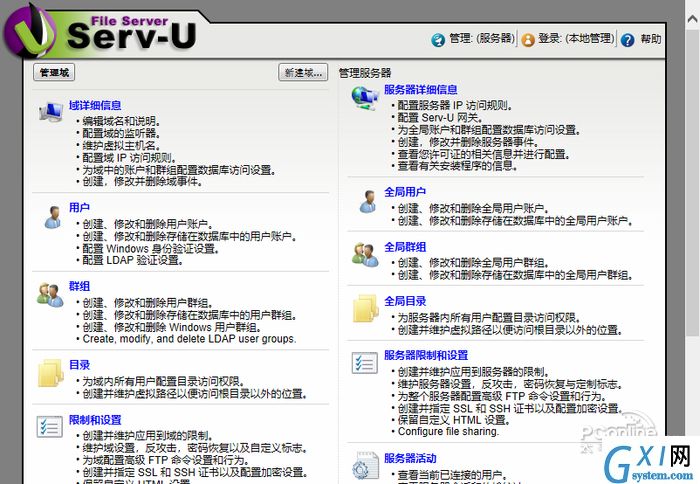The height and width of the screenshot is (484, 700).
Task: Open the 帮助 help link
Action: pos(650,39)
